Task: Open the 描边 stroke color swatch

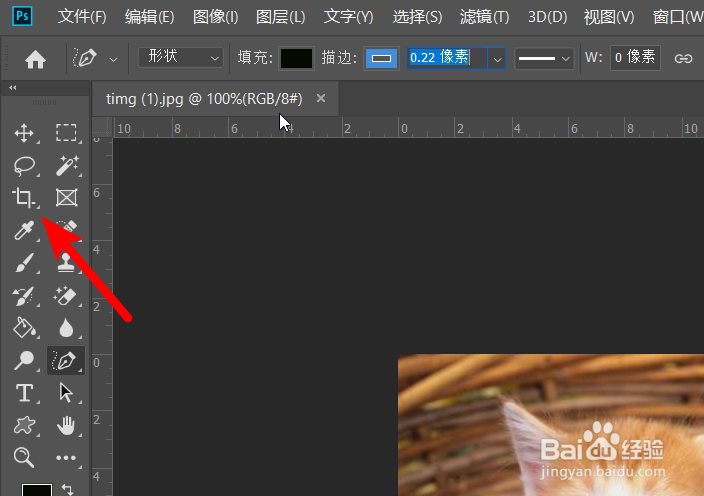Action: coord(381,58)
